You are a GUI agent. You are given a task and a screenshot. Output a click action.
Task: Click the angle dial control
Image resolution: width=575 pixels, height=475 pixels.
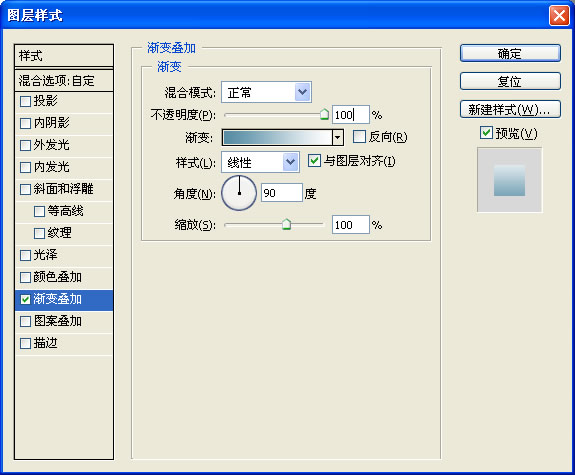coord(239,193)
